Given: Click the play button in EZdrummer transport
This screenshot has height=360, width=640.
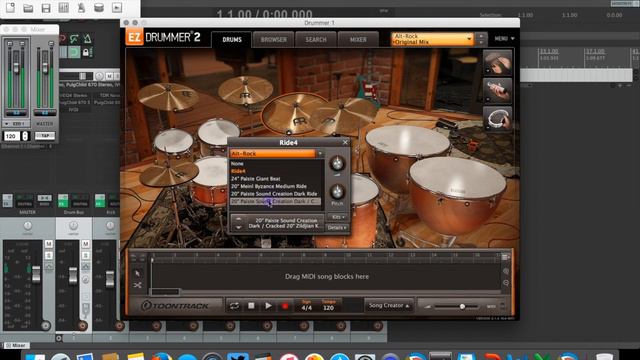Looking at the screenshot, I should point(268,306).
